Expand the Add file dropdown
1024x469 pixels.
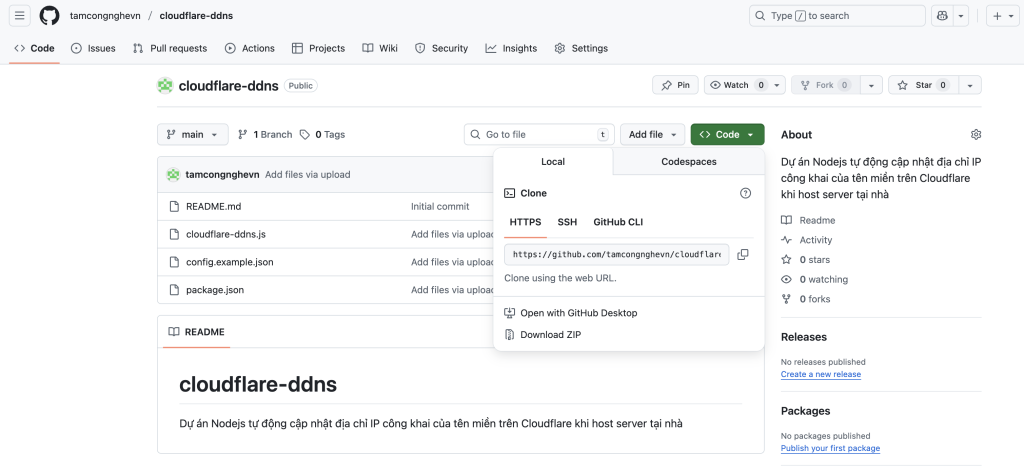(652, 134)
